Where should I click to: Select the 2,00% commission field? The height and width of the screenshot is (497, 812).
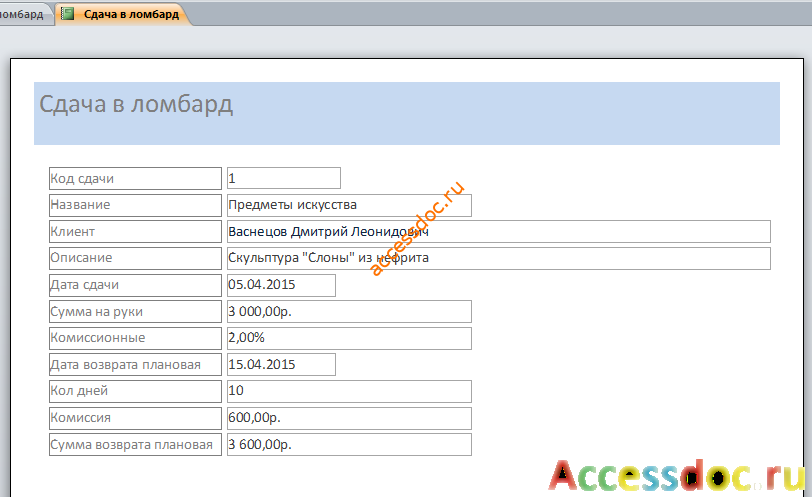tap(350, 338)
